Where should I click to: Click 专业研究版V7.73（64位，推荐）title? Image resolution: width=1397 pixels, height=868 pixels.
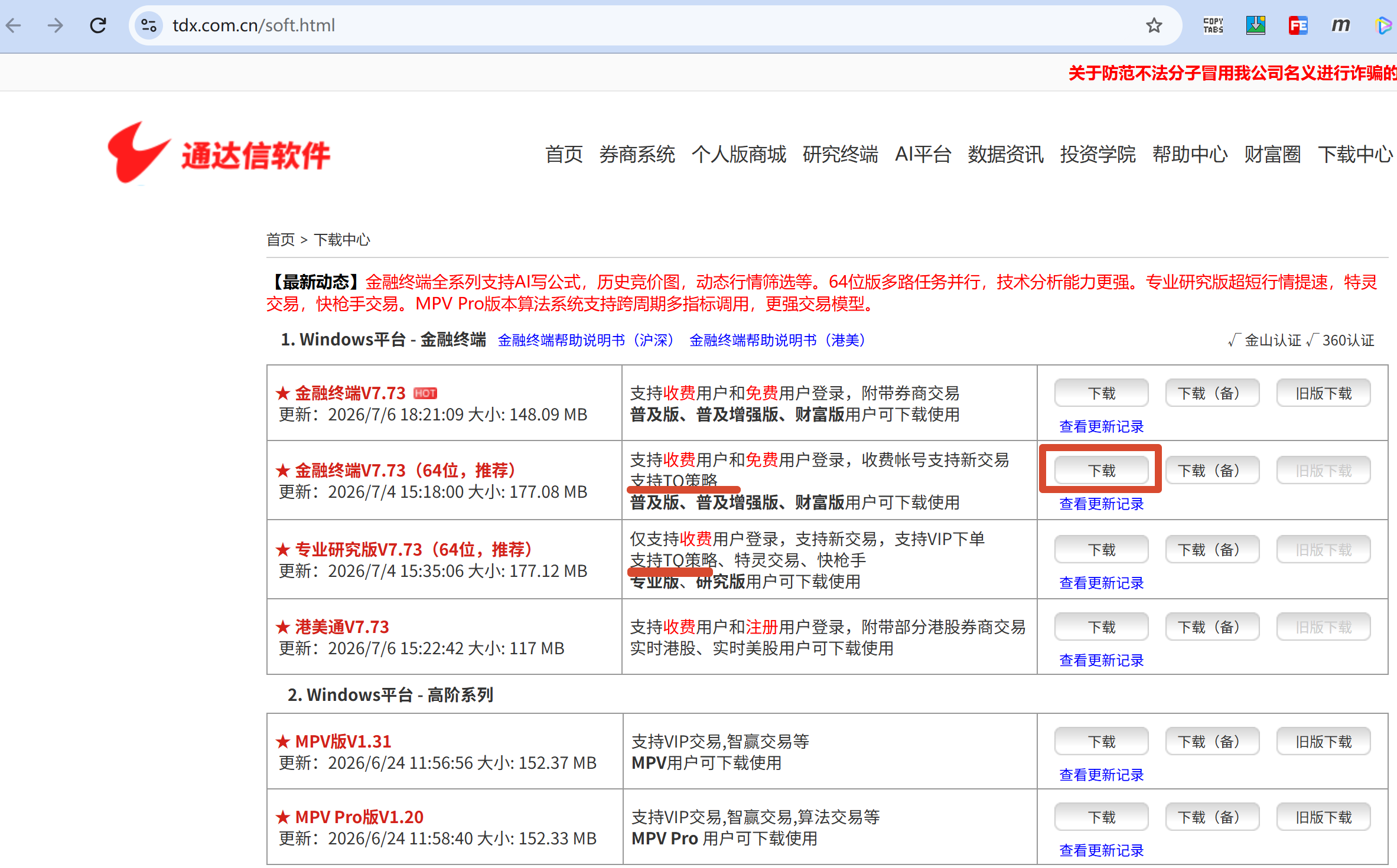413,550
